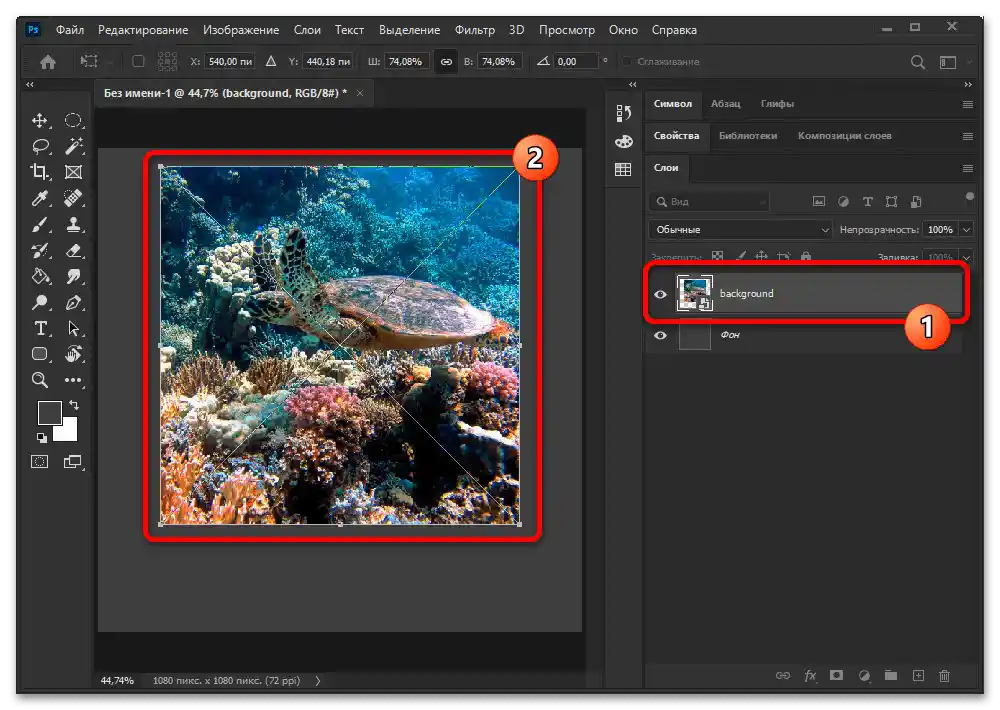Toggle the reference point checkbox
1000x710 pixels.
[138, 62]
